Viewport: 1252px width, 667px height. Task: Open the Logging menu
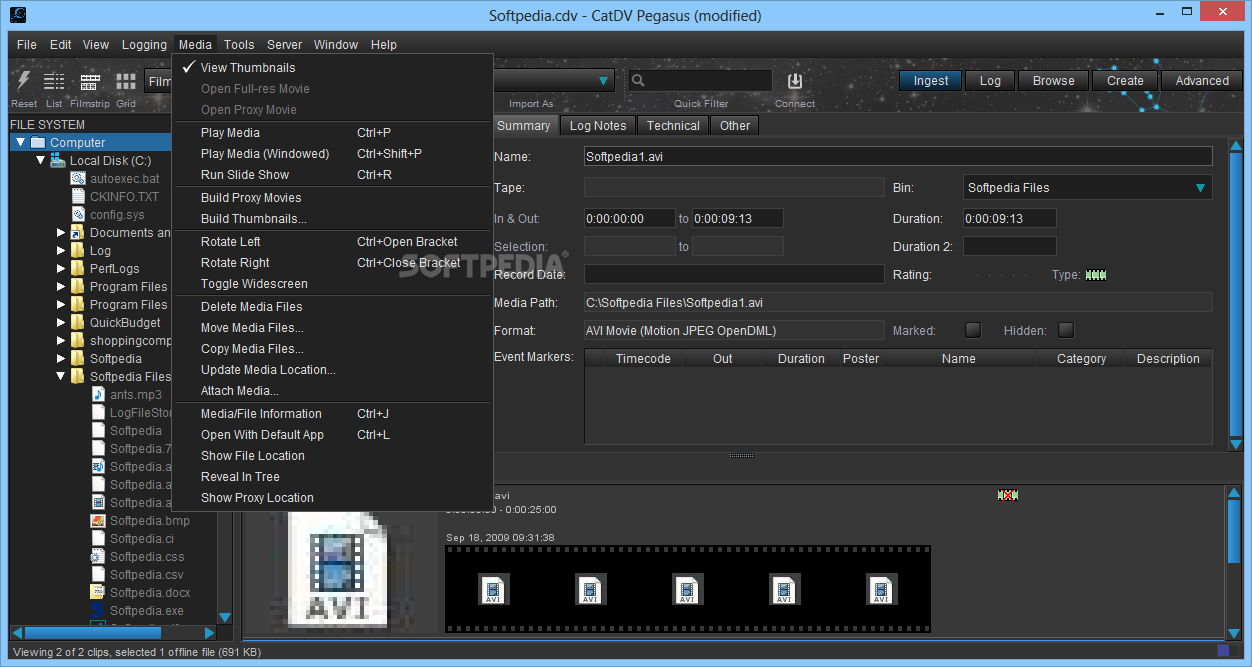[x=145, y=45]
